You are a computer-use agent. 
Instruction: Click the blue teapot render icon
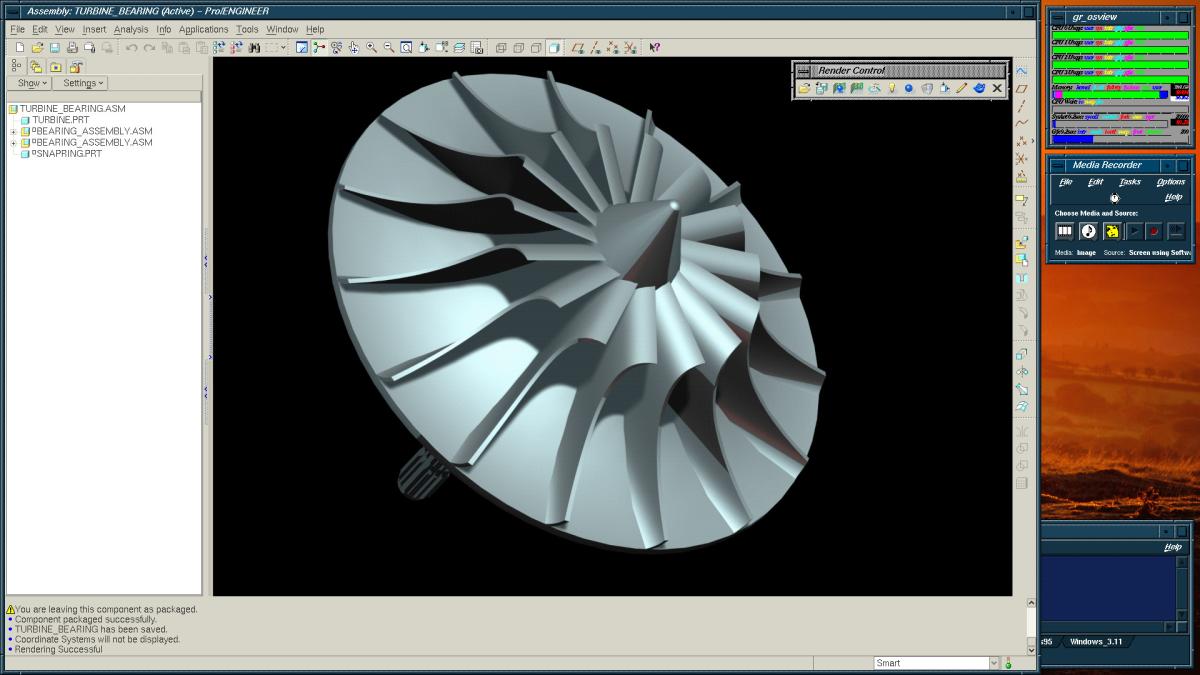click(979, 88)
